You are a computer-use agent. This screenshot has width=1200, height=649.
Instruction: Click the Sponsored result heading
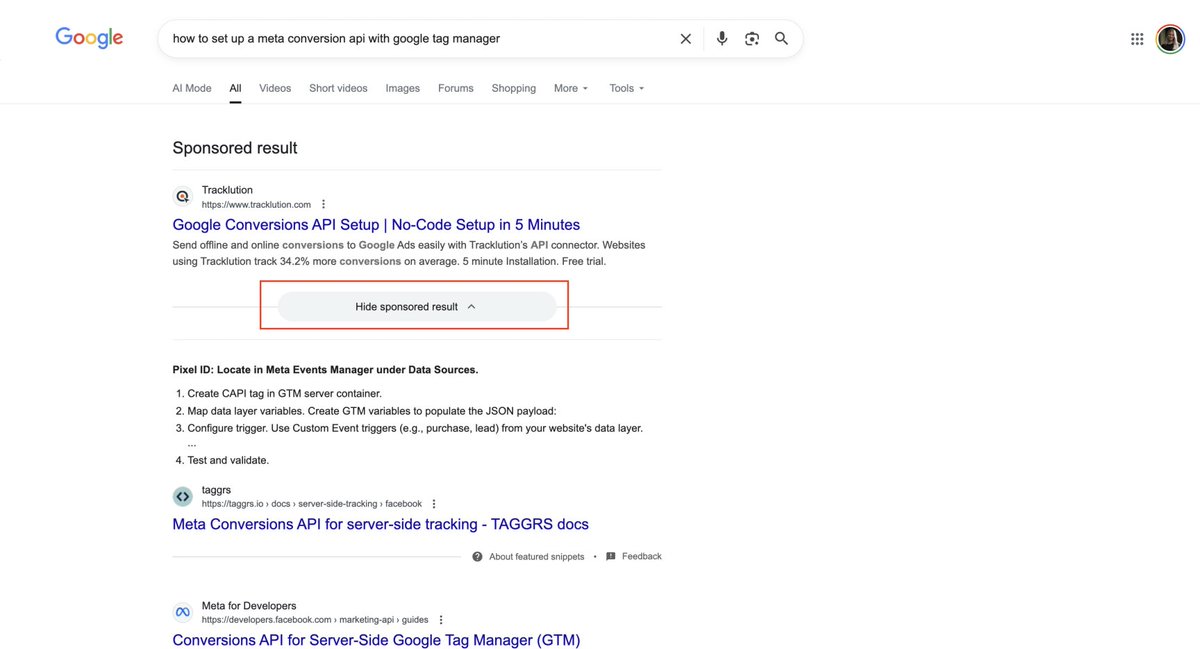coord(235,148)
